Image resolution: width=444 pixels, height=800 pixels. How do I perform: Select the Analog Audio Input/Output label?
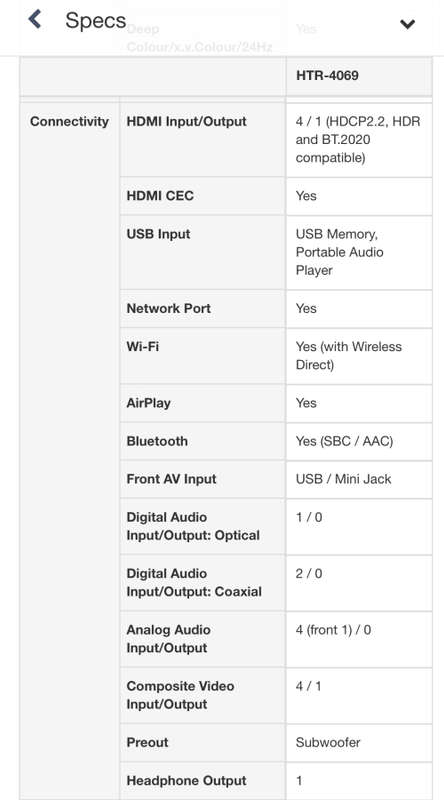(x=168, y=639)
